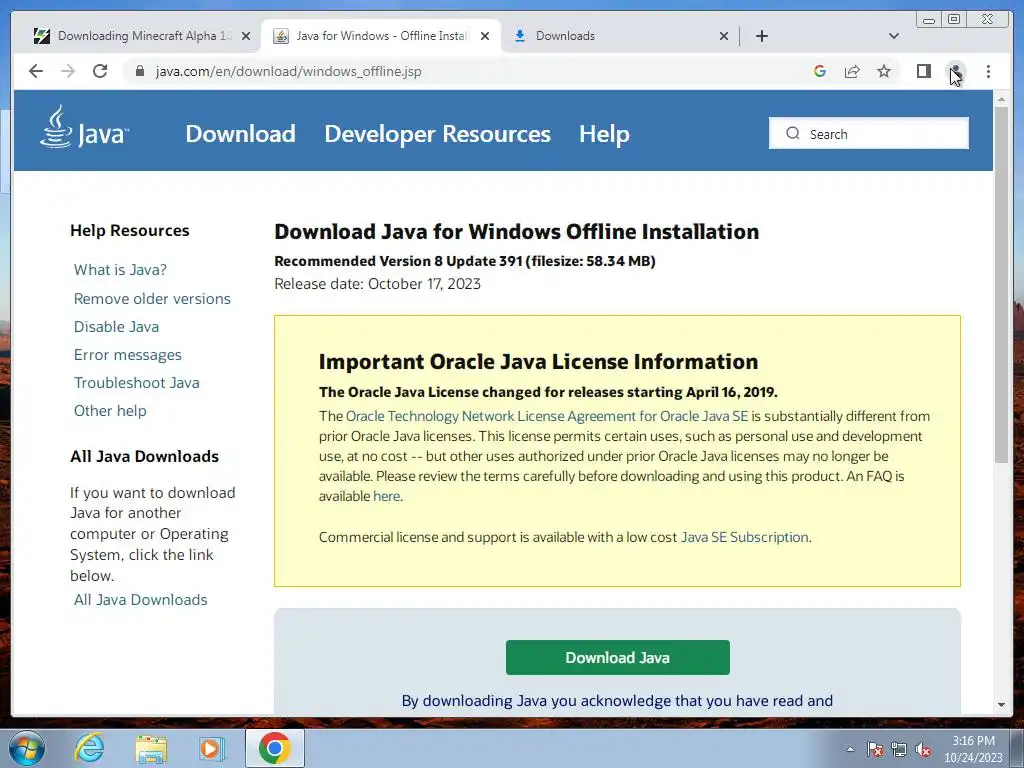This screenshot has width=1024, height=768.
Task: Click the scrollbar up arrow
Action: tap(1001, 99)
